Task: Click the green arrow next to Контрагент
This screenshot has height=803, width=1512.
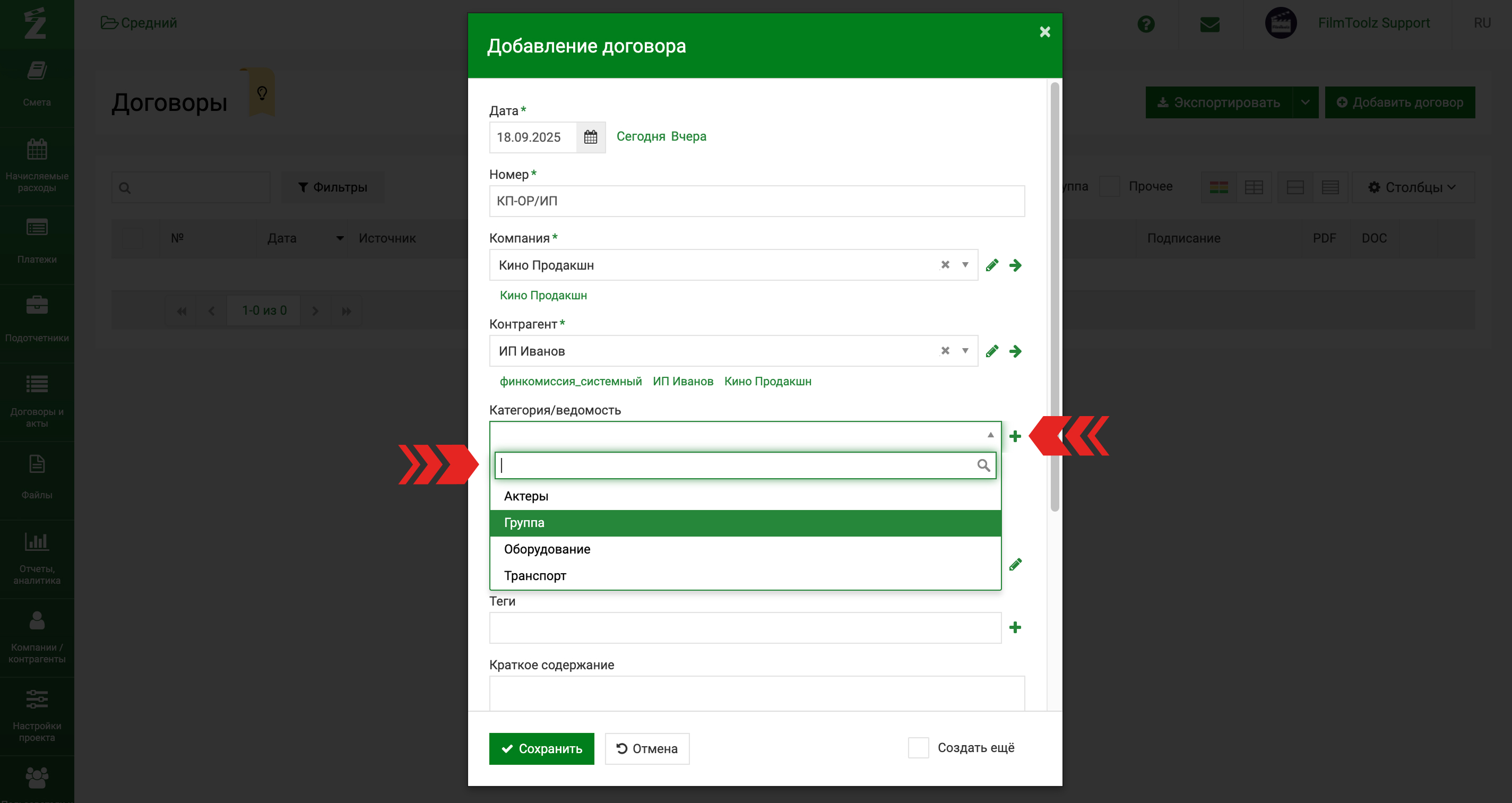Action: pyautogui.click(x=1015, y=351)
